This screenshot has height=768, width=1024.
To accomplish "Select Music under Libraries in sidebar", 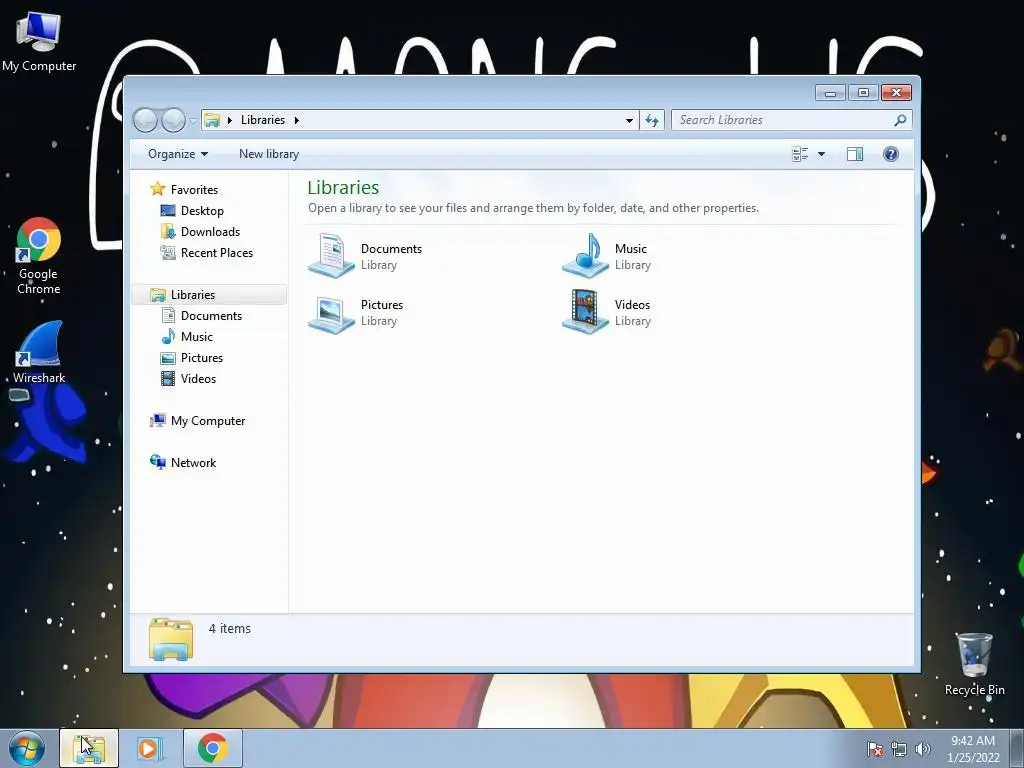I will [x=197, y=337].
